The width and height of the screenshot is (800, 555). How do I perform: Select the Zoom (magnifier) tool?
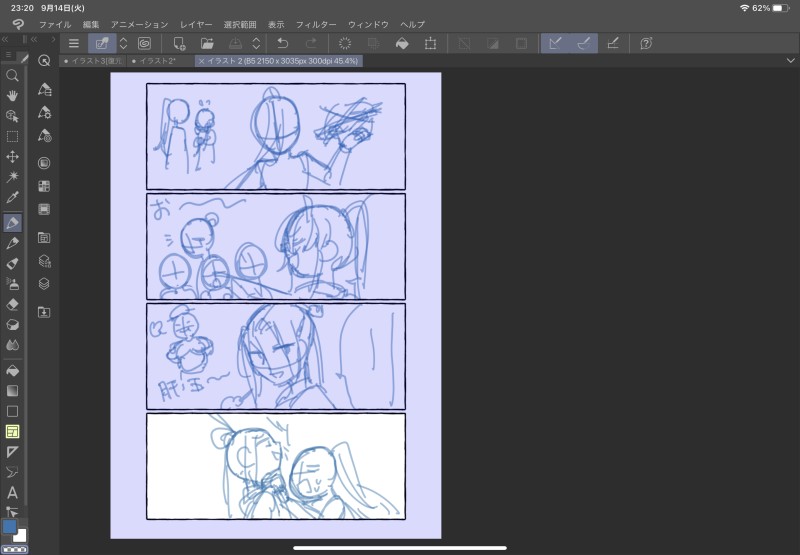(12, 76)
